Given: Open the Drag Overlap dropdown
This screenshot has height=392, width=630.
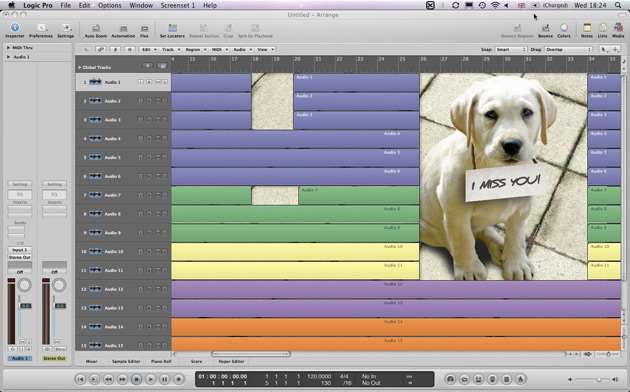Looking at the screenshot, I should [x=568, y=49].
